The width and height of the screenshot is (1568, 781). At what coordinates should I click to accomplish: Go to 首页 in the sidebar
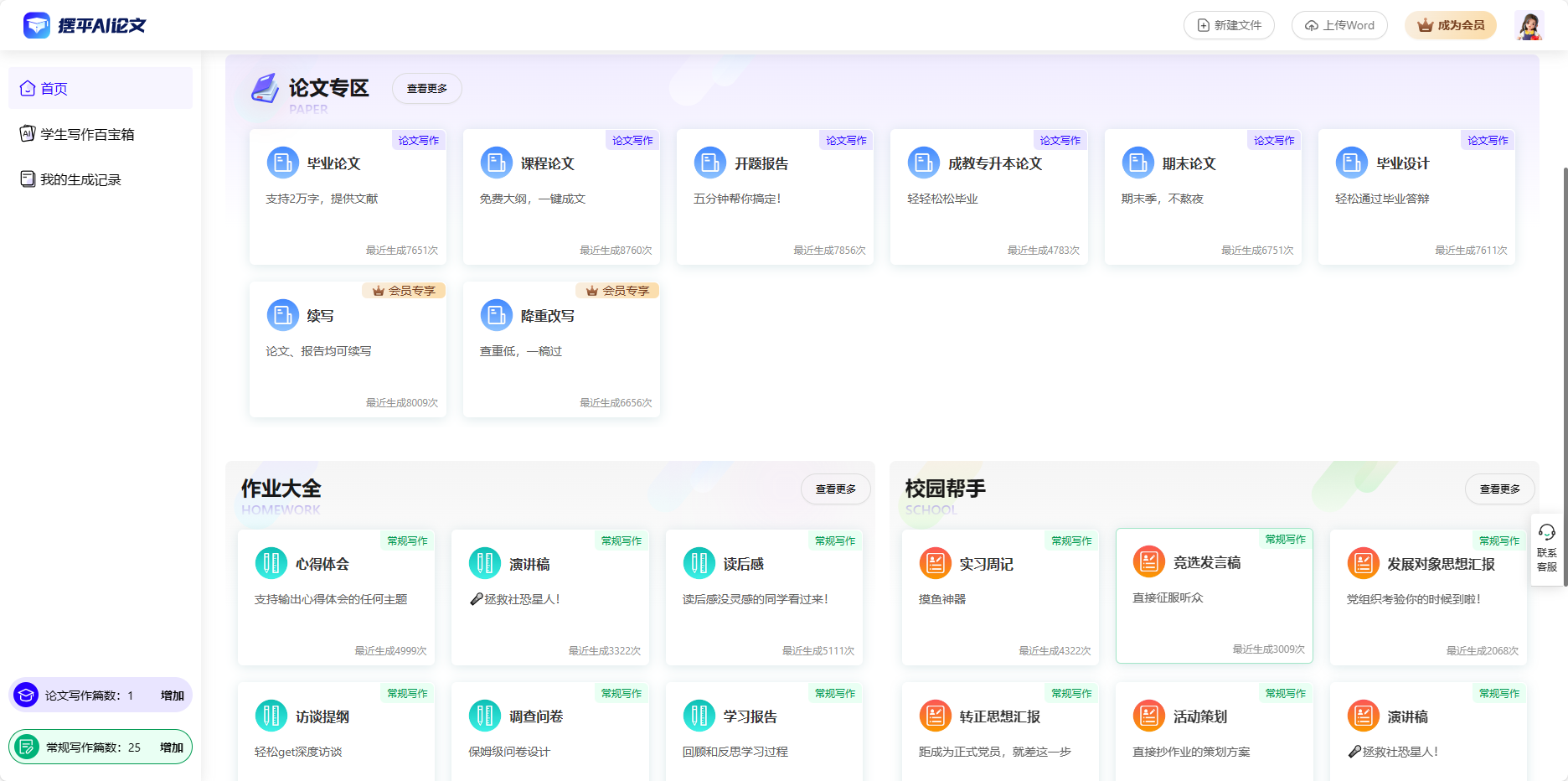[x=101, y=88]
